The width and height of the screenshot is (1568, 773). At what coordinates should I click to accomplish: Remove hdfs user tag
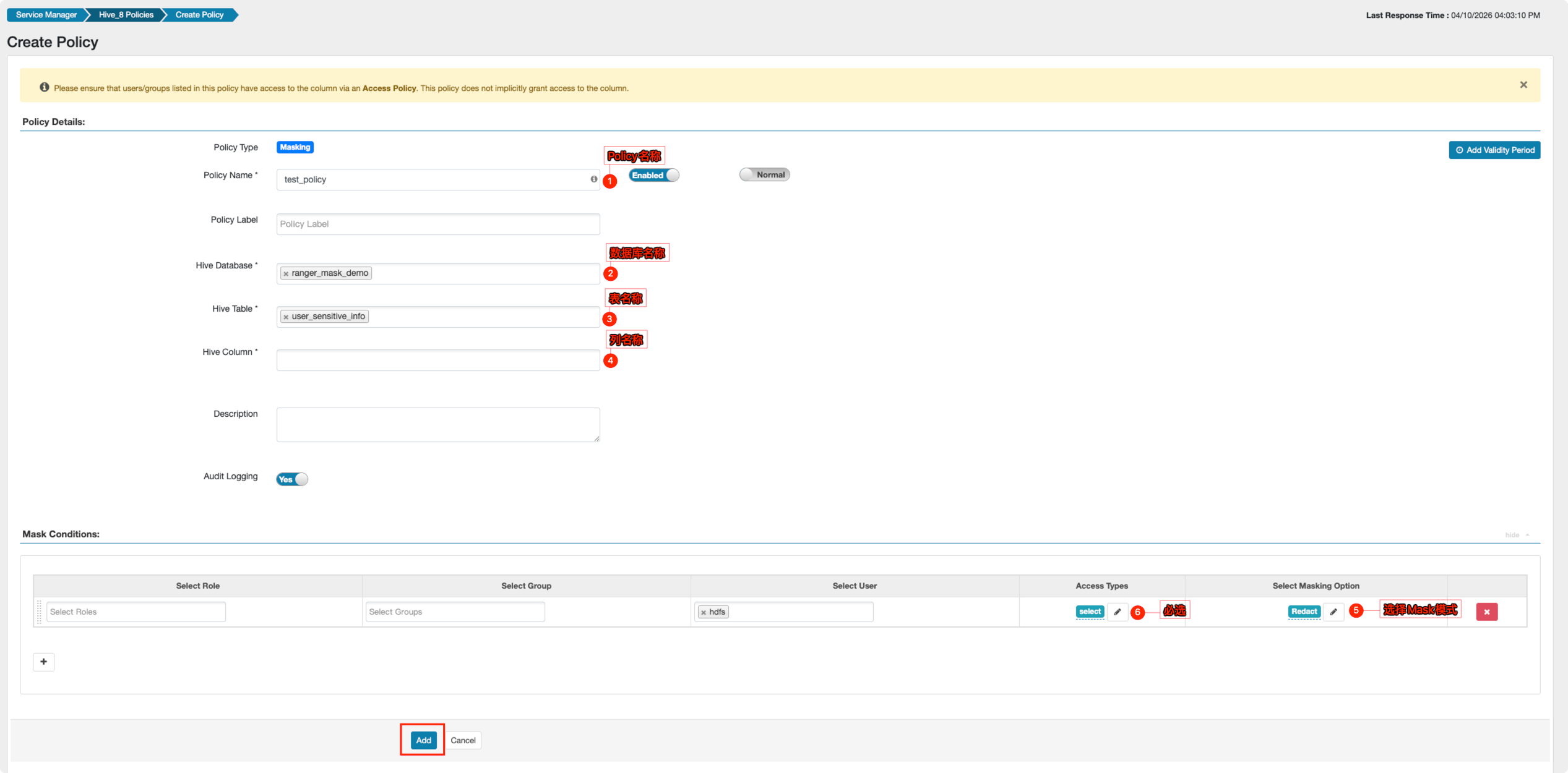(704, 612)
